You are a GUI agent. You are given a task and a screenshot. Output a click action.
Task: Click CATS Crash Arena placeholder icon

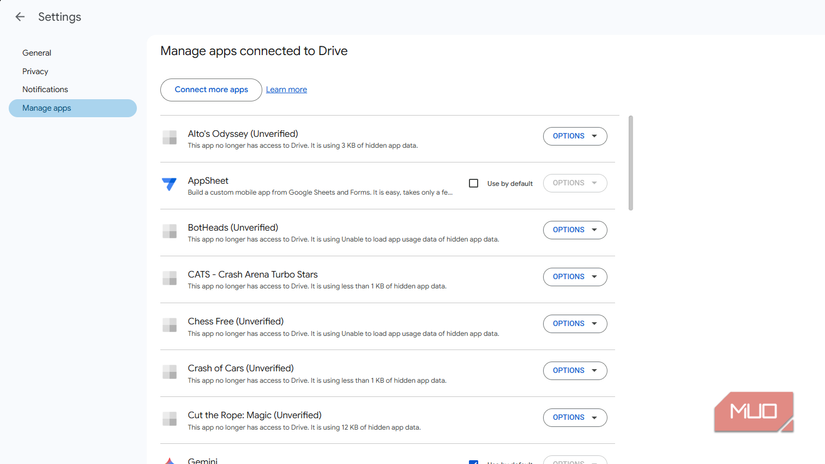pyautogui.click(x=169, y=278)
